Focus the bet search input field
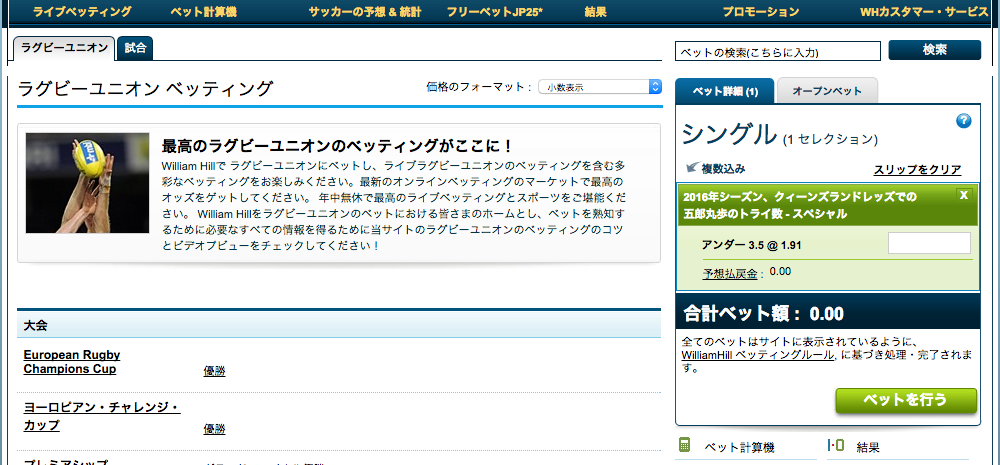This screenshot has width=1000, height=465. point(778,51)
